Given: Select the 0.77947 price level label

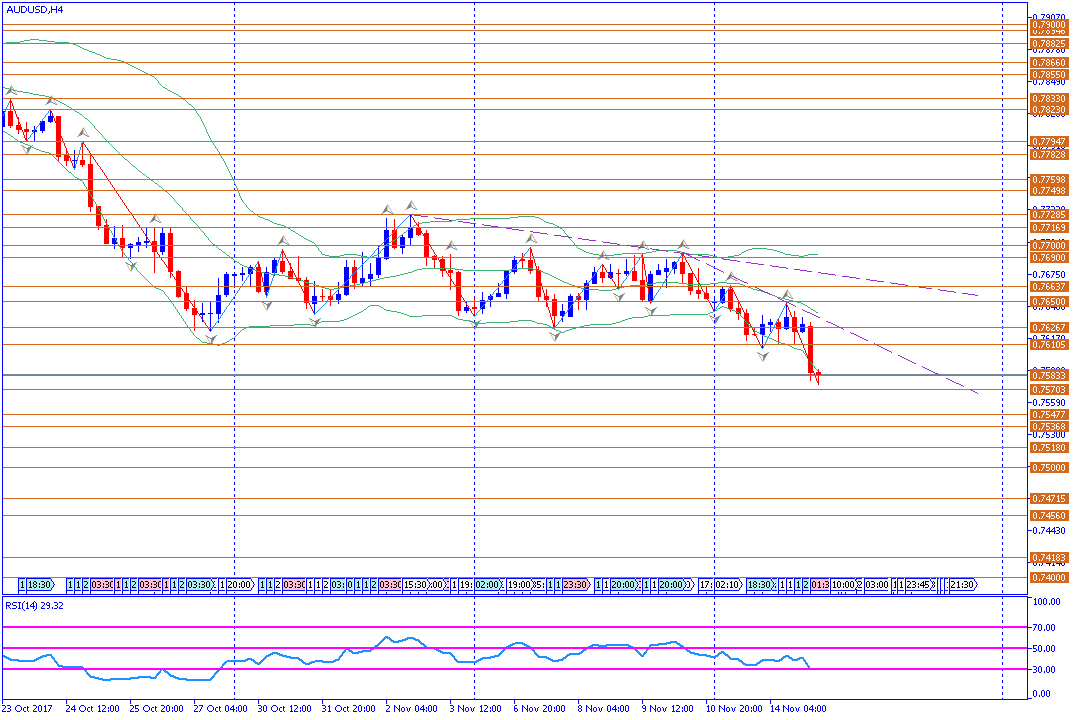Looking at the screenshot, I should (x=1049, y=142).
